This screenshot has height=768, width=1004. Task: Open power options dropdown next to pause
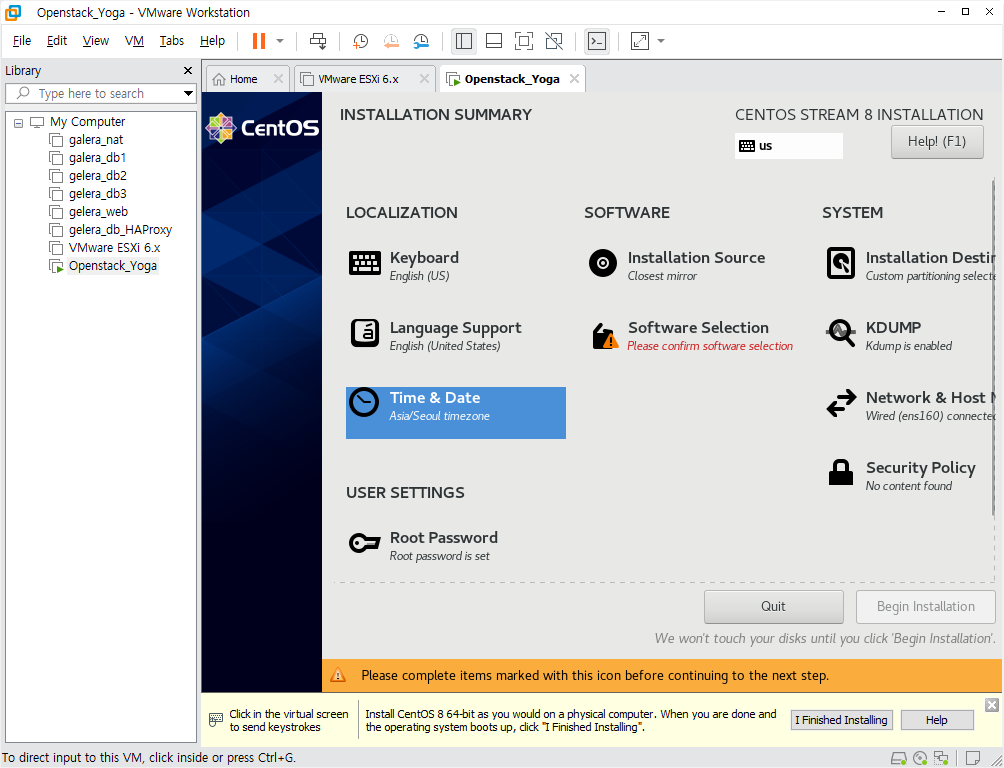pyautogui.click(x=280, y=41)
